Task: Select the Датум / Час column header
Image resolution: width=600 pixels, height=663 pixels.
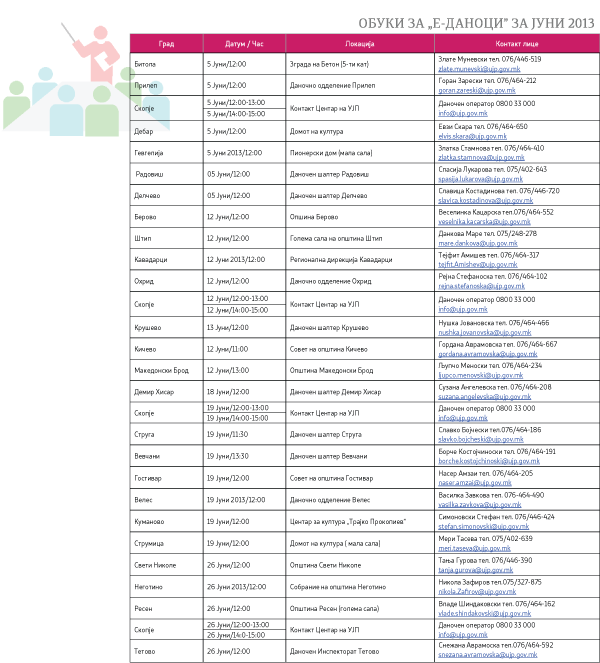Action: 244,44
